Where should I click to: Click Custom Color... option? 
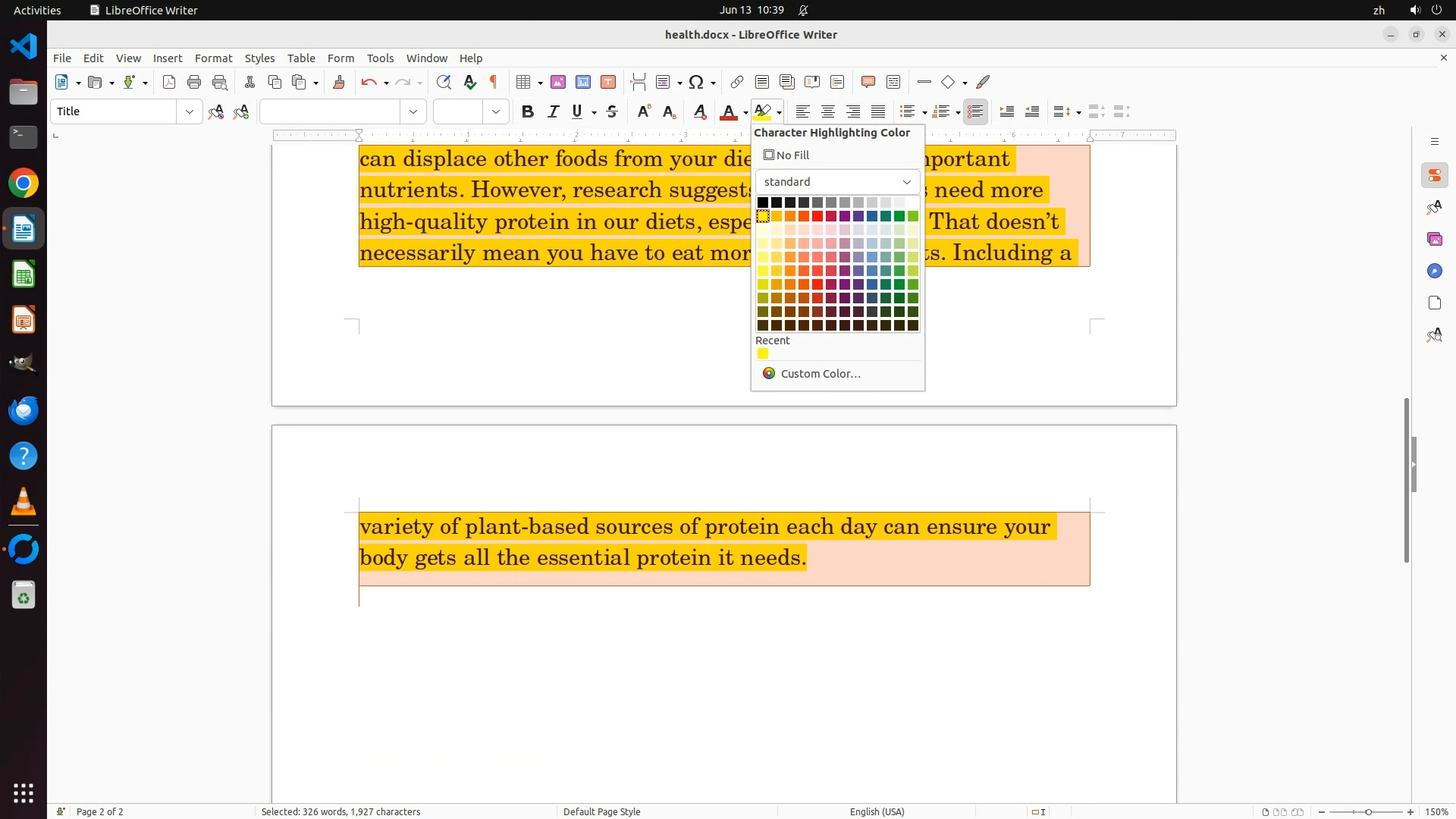(x=820, y=374)
